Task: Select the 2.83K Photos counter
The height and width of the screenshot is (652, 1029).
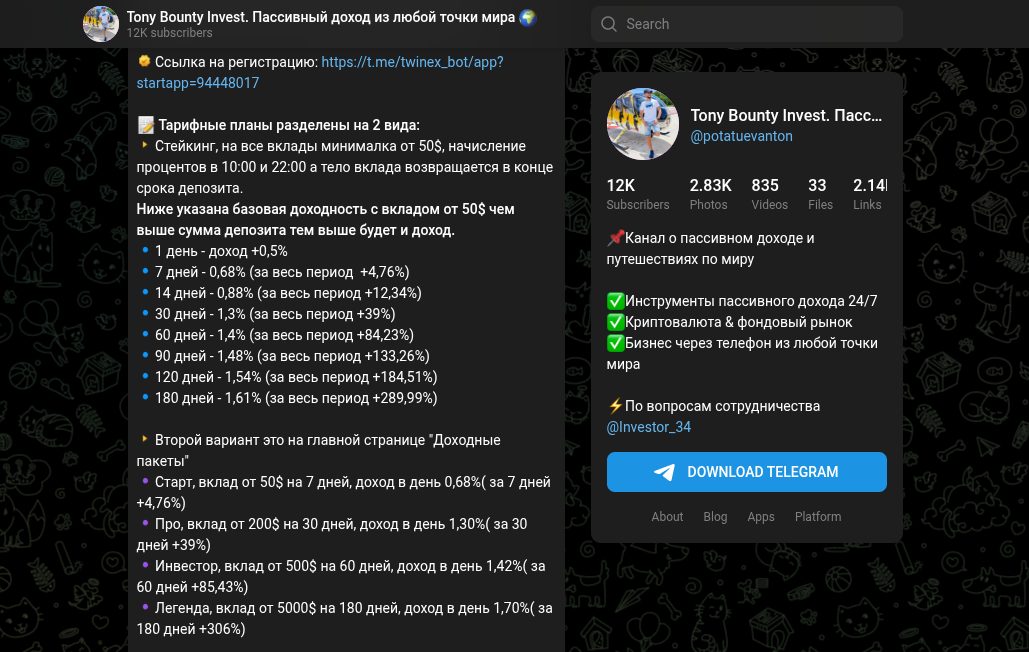Action: 710,194
